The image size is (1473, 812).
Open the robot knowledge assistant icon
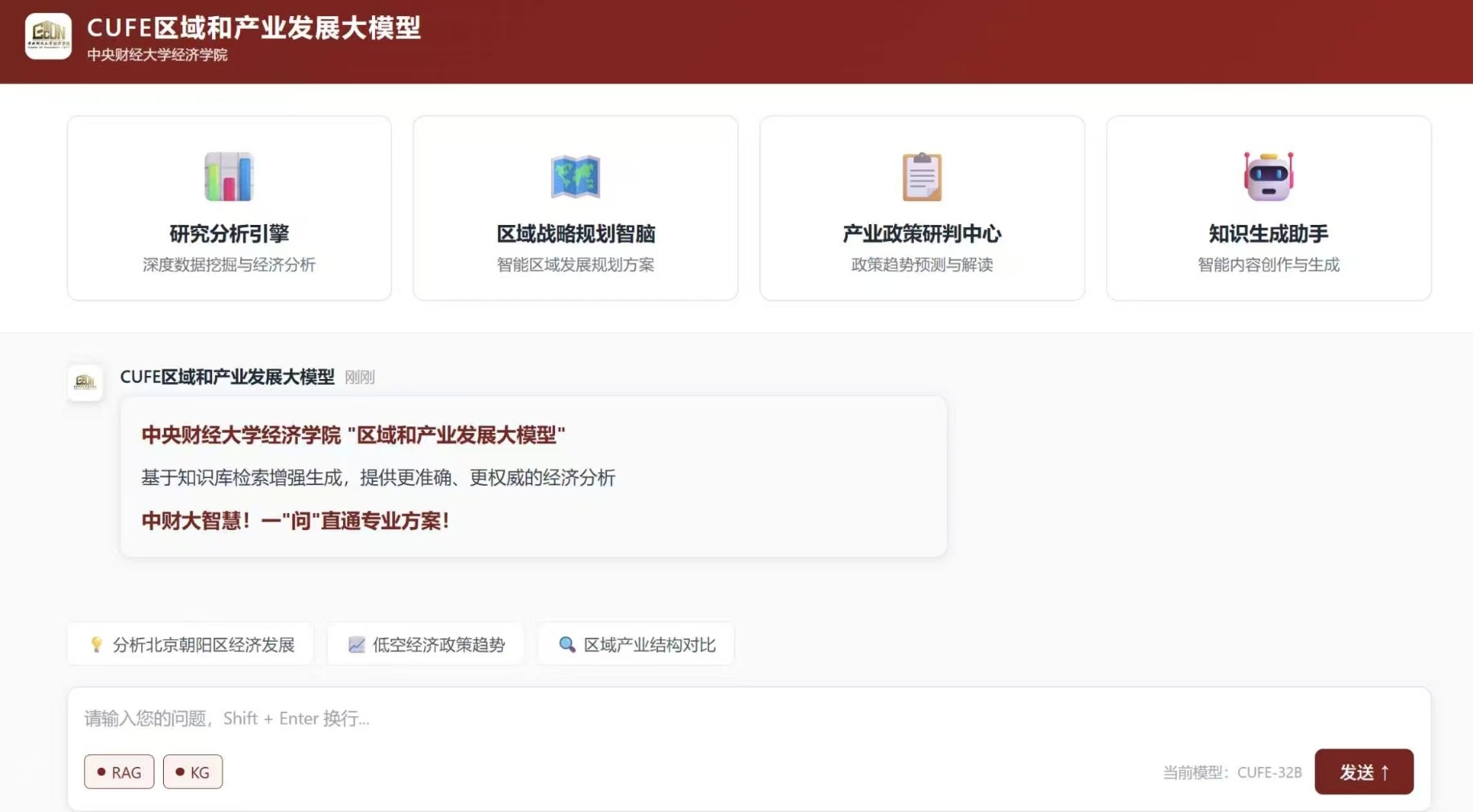tap(1268, 176)
